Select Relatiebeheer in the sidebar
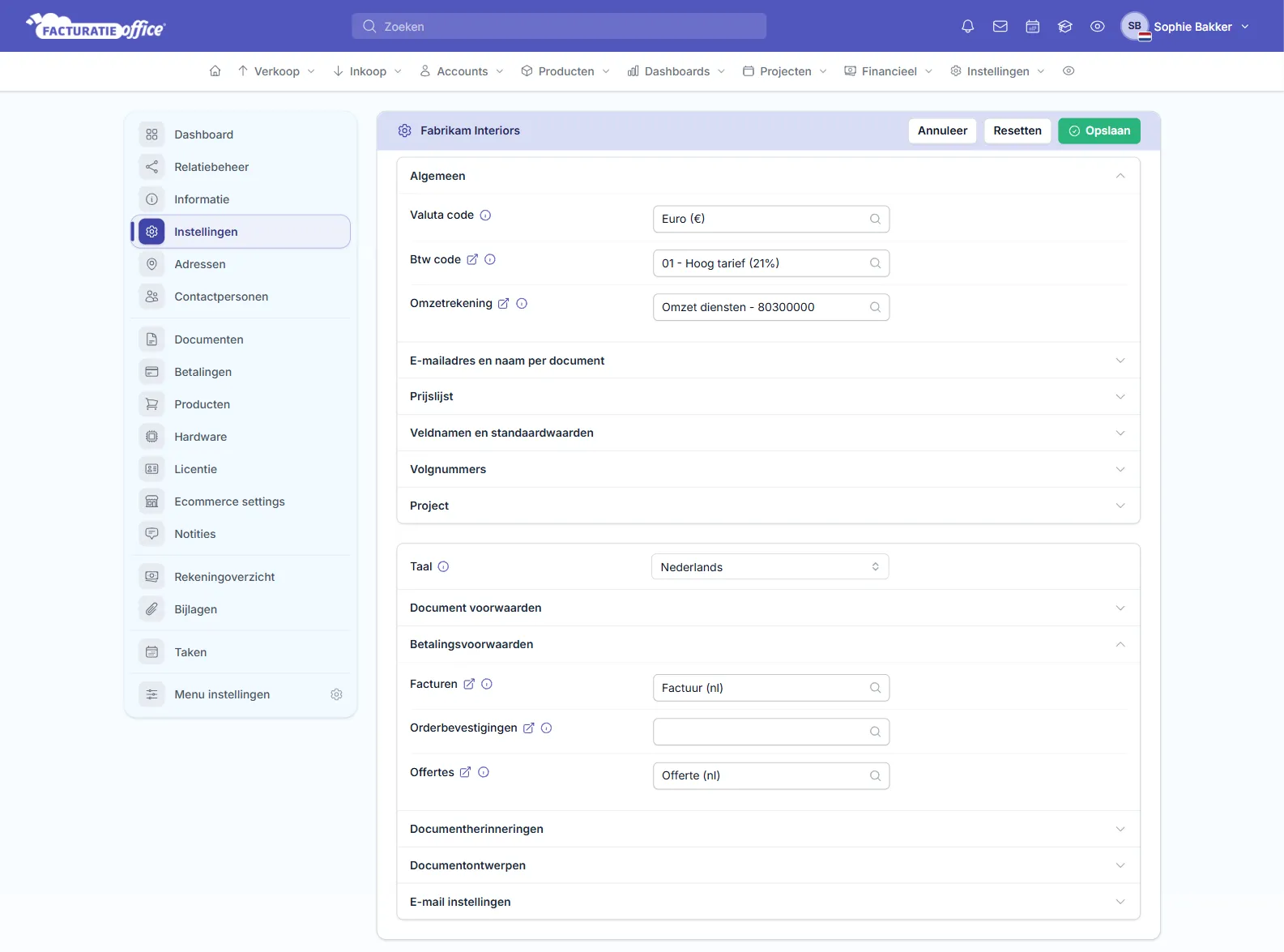This screenshot has height=952, width=1284. coord(241,167)
